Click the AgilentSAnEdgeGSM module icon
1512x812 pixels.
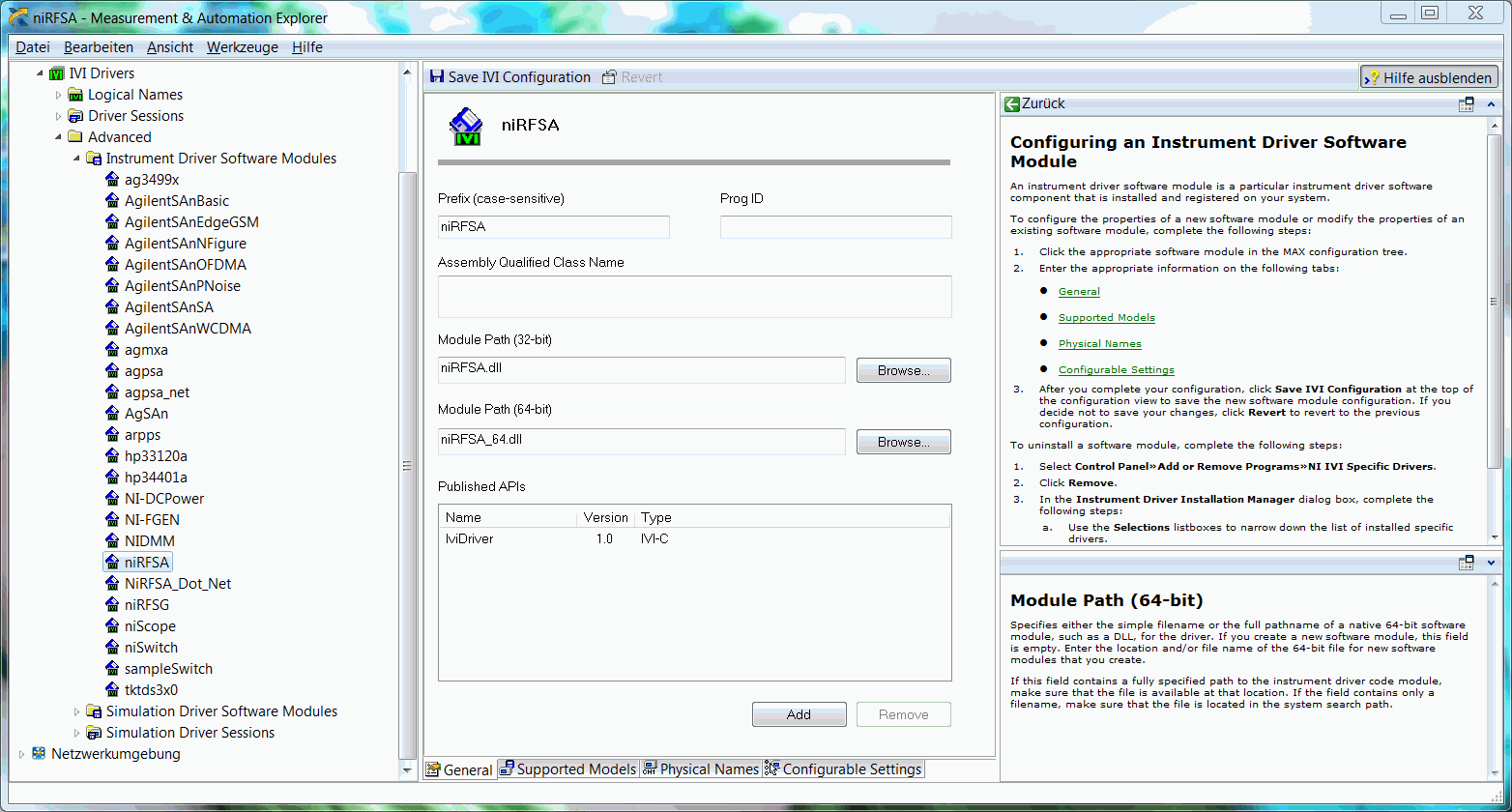tap(112, 222)
